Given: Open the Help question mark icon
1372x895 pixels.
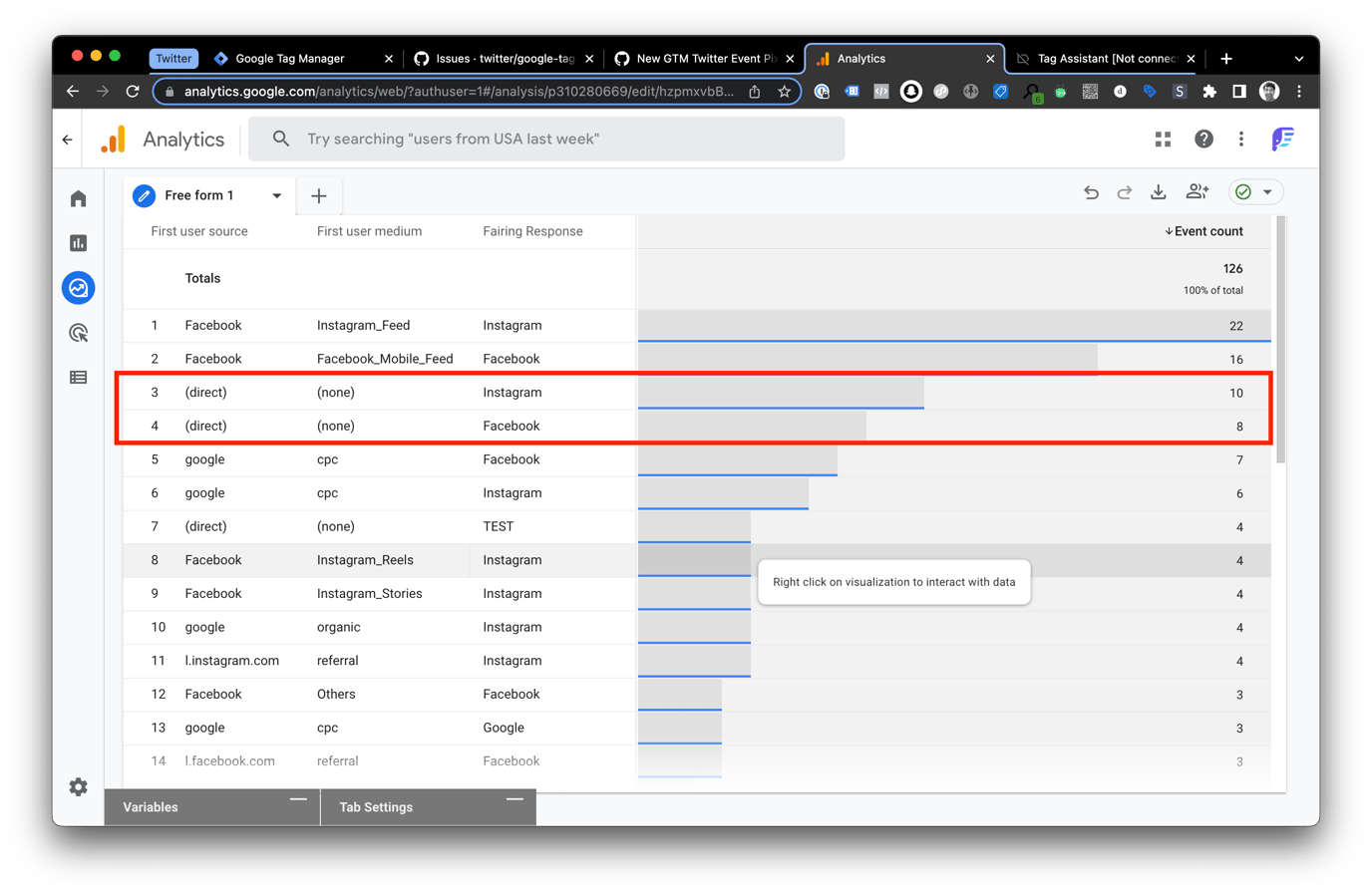Looking at the screenshot, I should [1203, 140].
